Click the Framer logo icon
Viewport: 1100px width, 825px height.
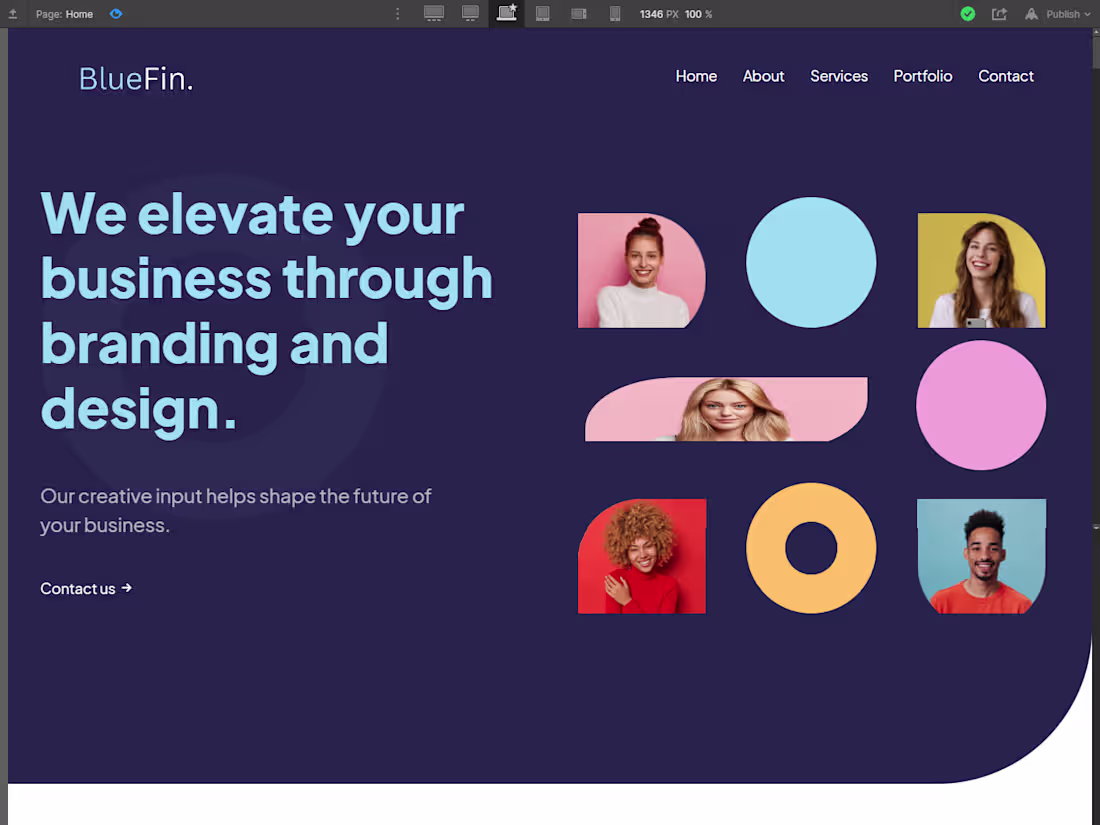tap(1030, 13)
